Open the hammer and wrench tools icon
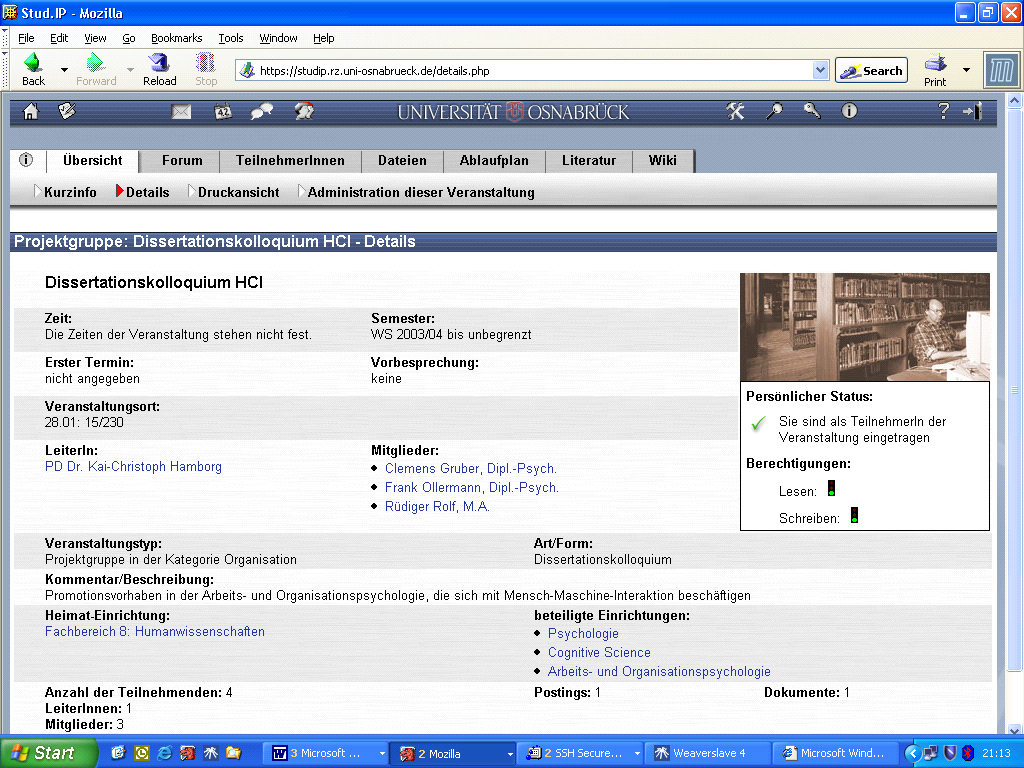The height and width of the screenshot is (768, 1024). pos(736,112)
